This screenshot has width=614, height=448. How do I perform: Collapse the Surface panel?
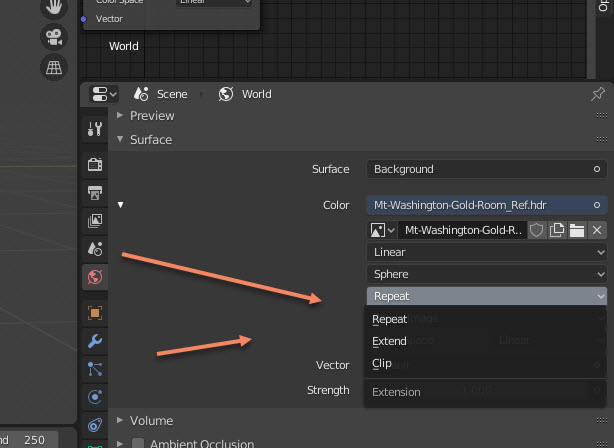pyautogui.click(x=150, y=140)
